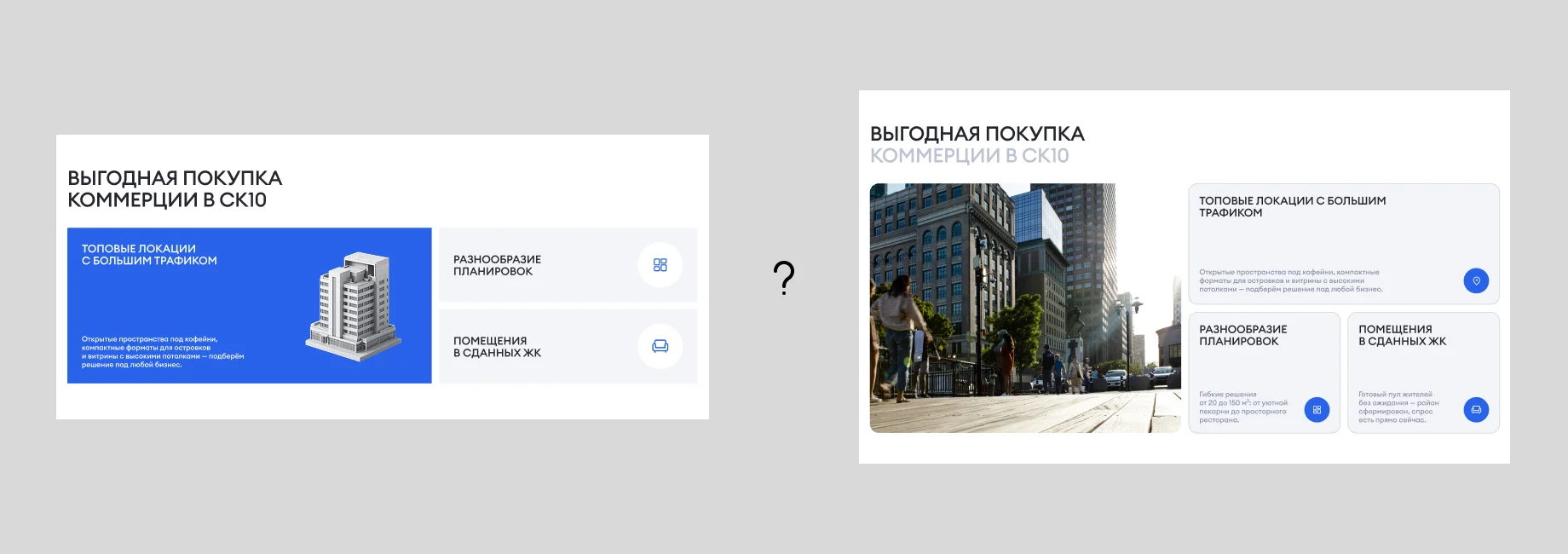Click the sofa icon in the white circle
The height and width of the screenshot is (554, 1568).
tap(660, 346)
